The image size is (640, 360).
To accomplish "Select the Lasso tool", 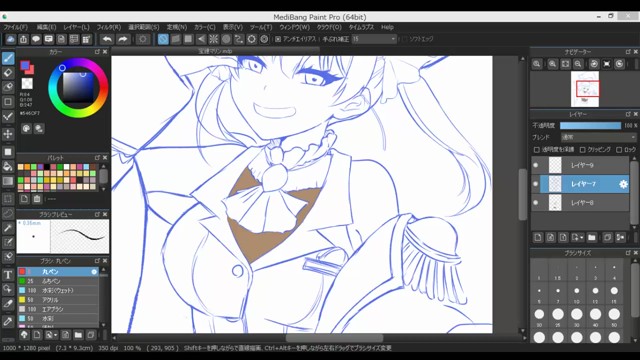I will click(x=8, y=213).
